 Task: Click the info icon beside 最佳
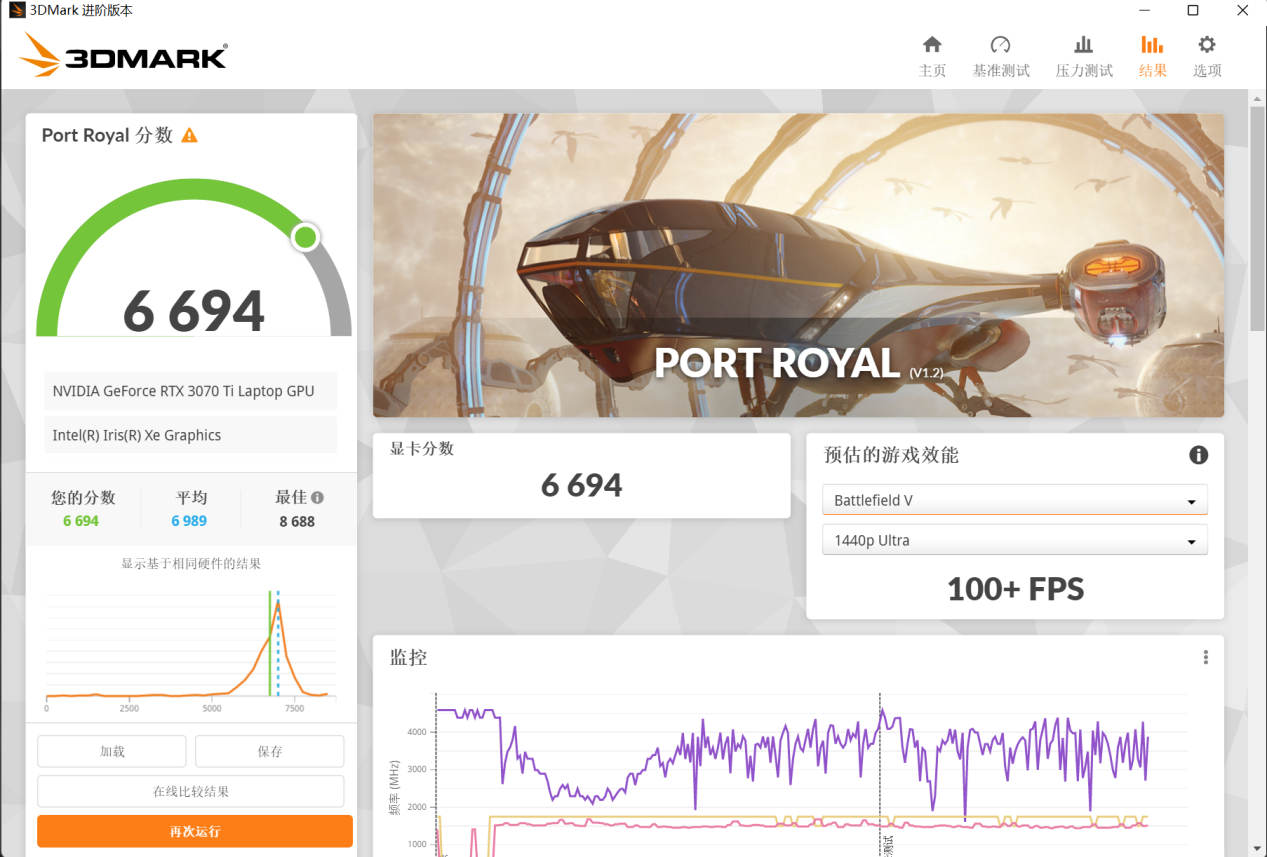pyautogui.click(x=317, y=497)
